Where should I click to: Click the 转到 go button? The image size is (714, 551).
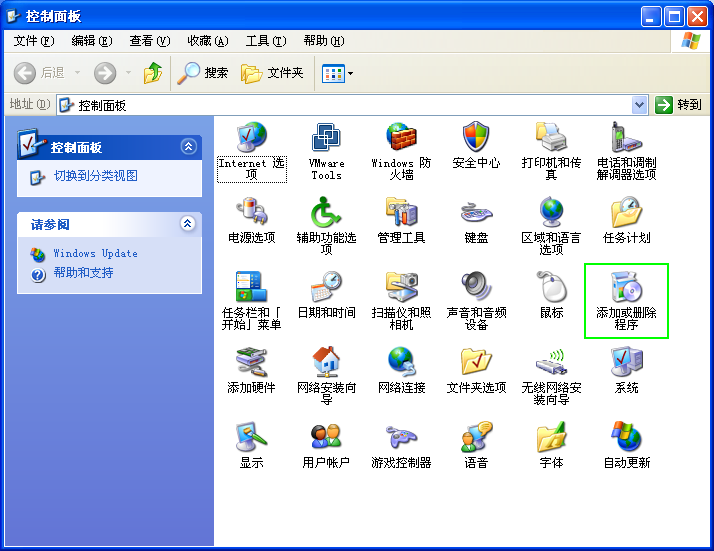click(x=678, y=105)
